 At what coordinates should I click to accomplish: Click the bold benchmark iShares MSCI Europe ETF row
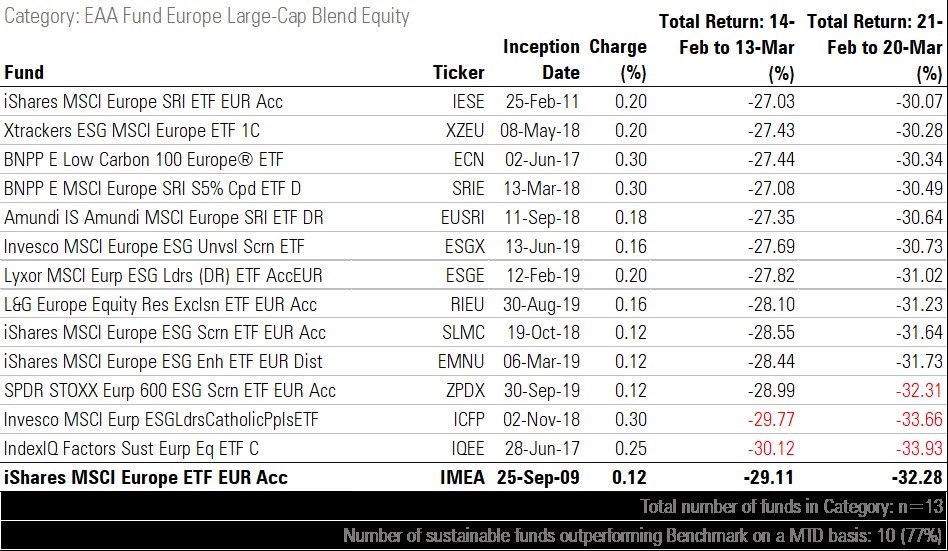click(x=146, y=478)
